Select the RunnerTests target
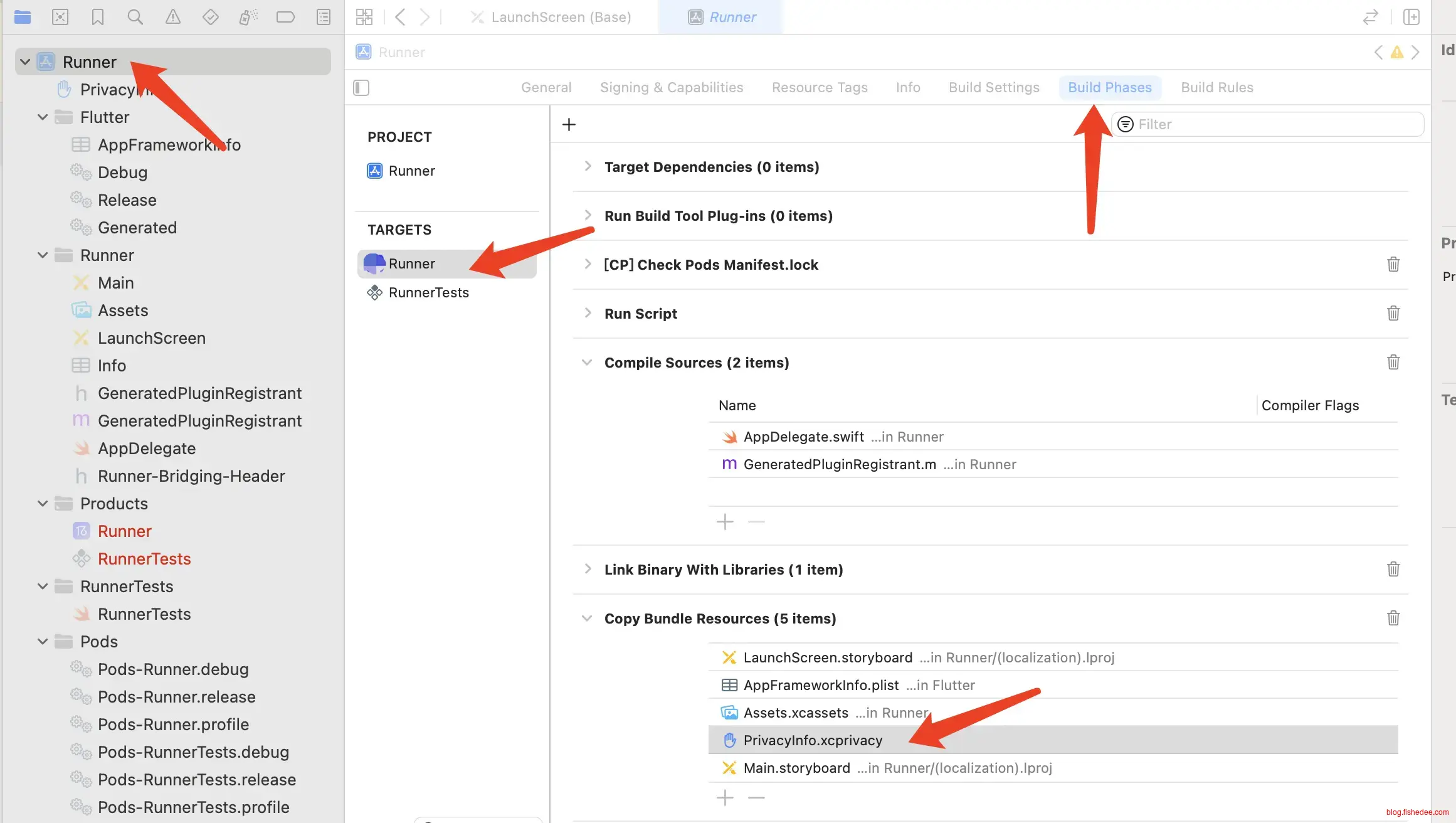This screenshot has height=823, width=1456. click(428, 292)
